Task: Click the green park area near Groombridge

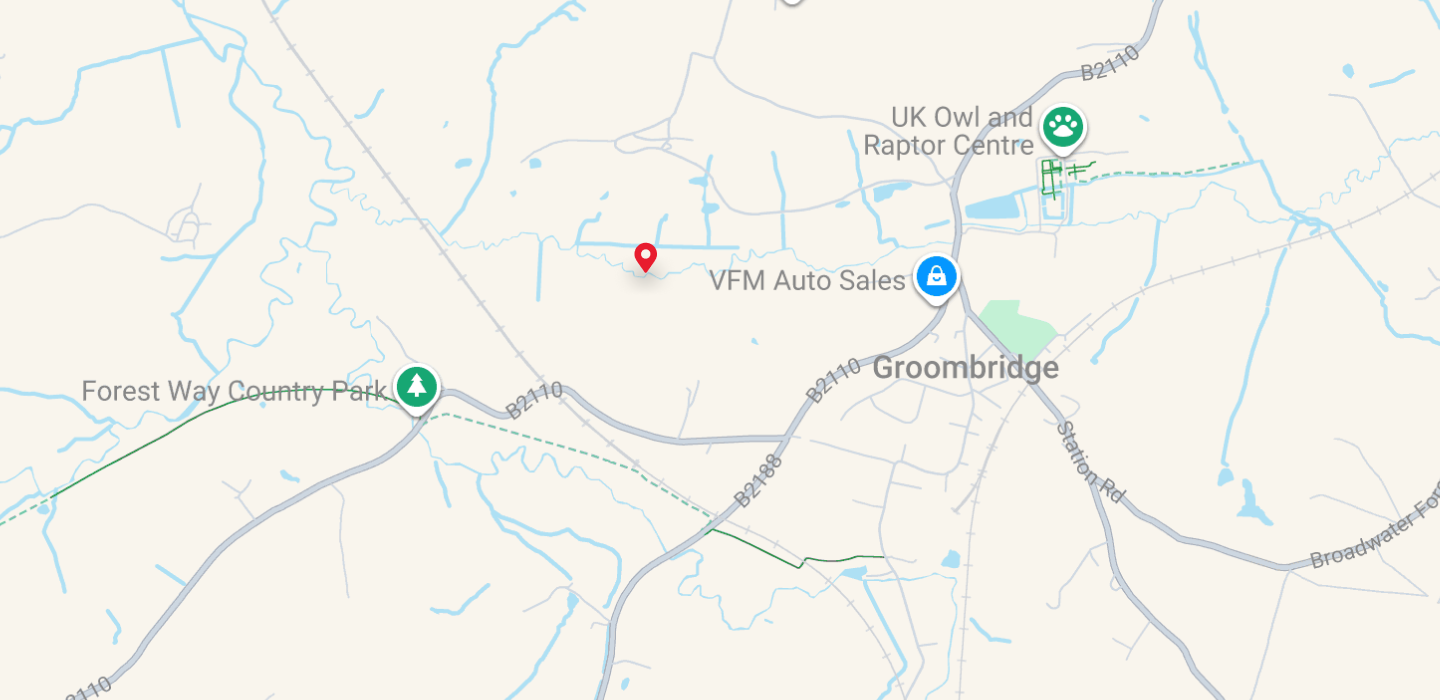Action: [1017, 327]
